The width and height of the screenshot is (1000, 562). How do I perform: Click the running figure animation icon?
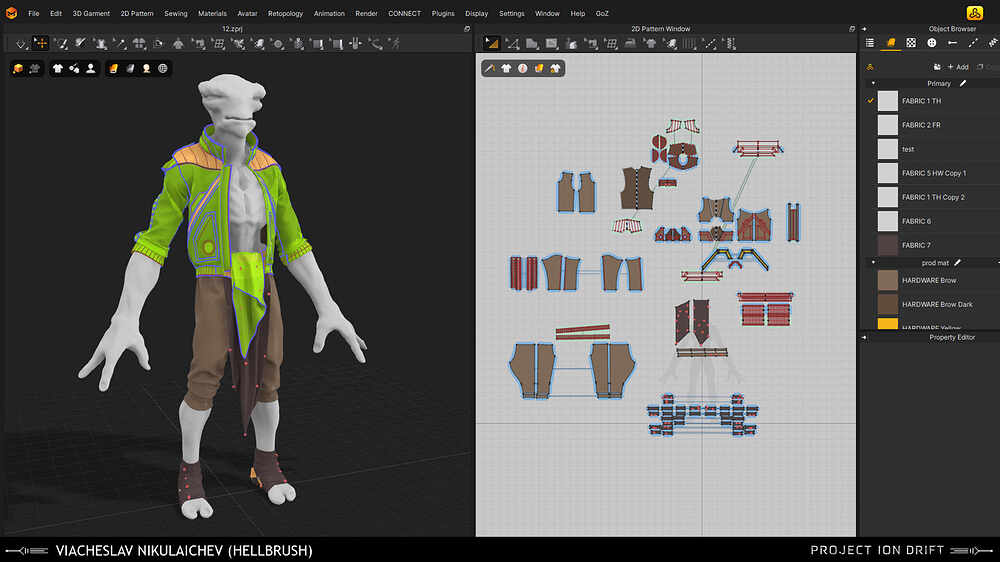395,43
